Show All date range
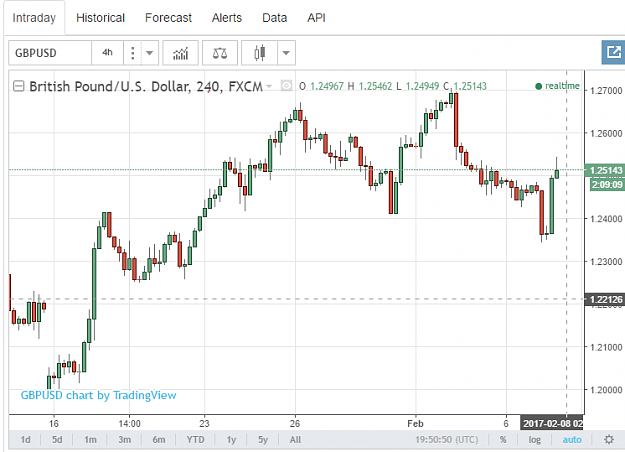Screen dimensions: 625x452 295,440
